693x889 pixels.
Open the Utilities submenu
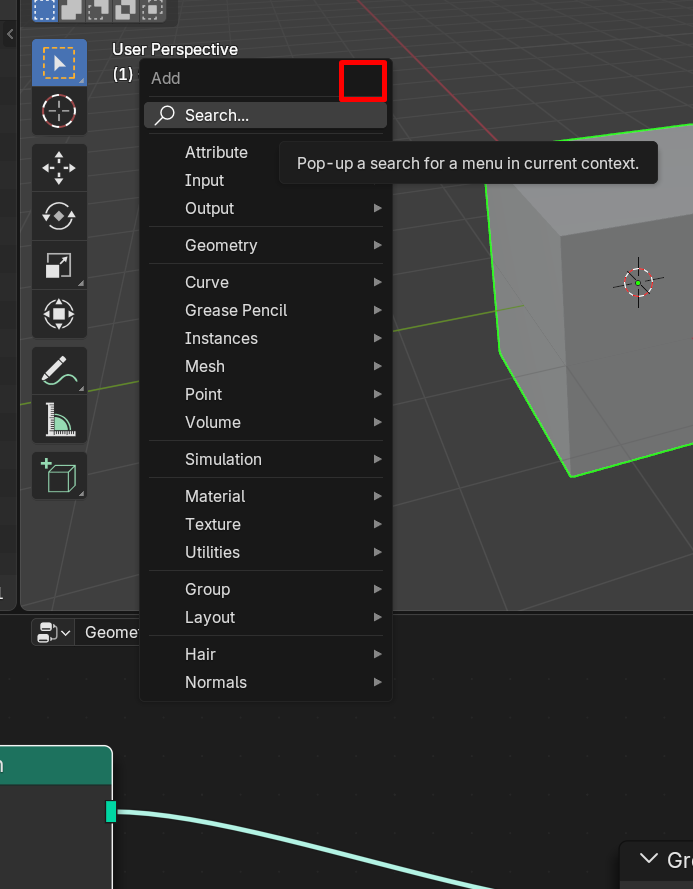(265, 552)
